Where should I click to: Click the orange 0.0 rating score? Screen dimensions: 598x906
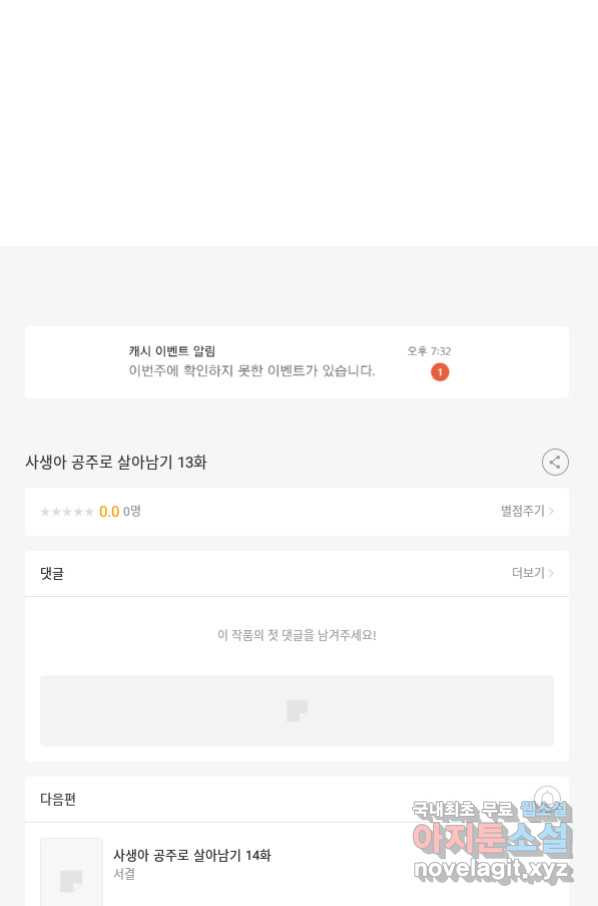point(109,511)
